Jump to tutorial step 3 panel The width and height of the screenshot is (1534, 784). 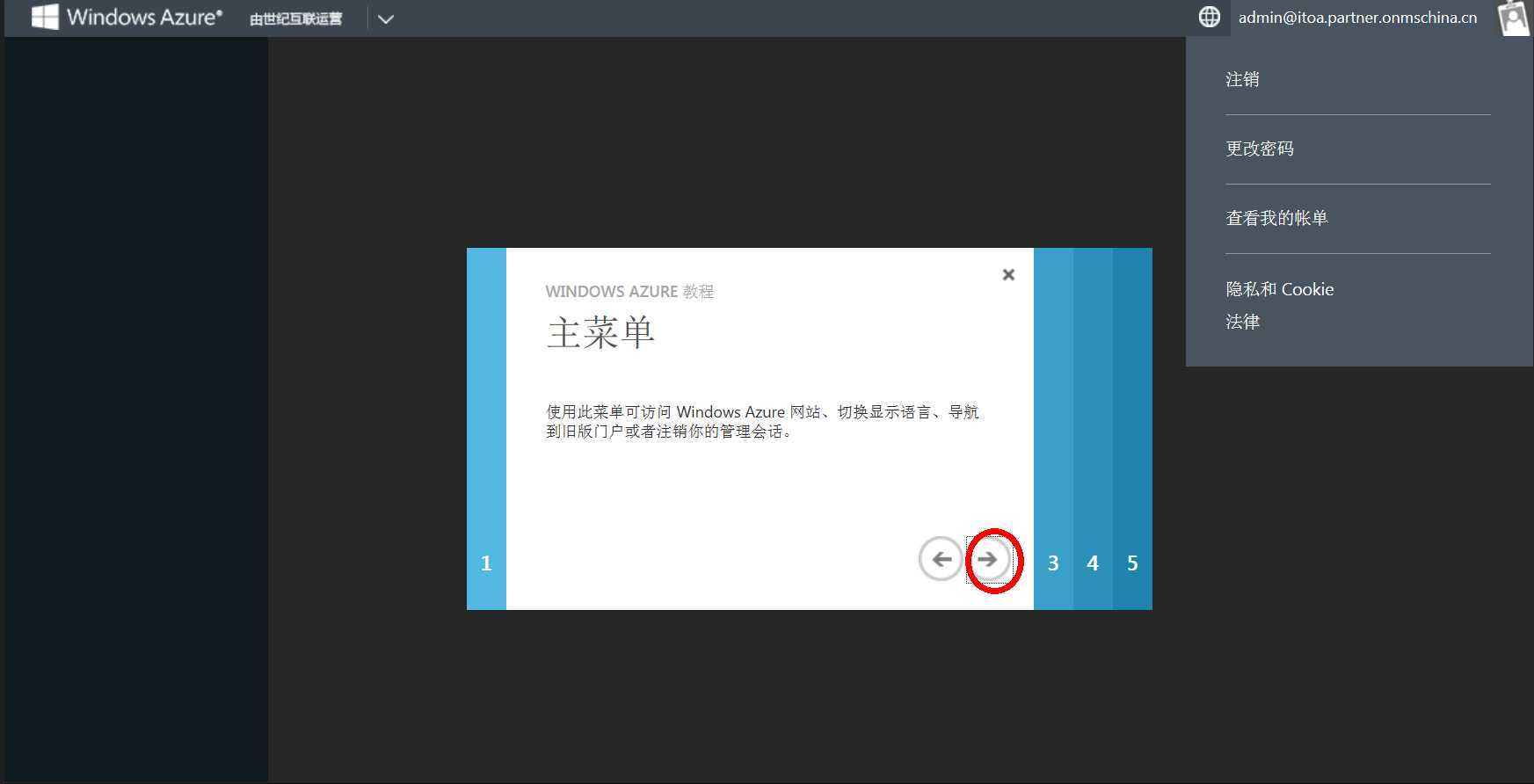point(1053,429)
